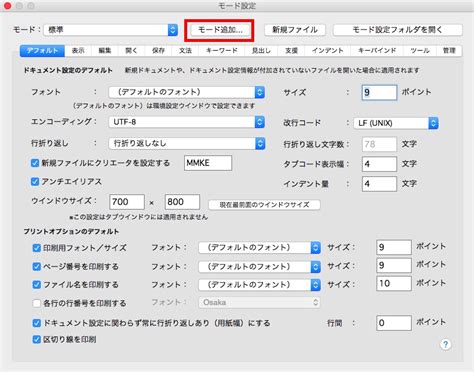The width and height of the screenshot is (474, 372).
Task: Open font dropdown for 印刷用フォント/サイズ row
Action: point(259,248)
